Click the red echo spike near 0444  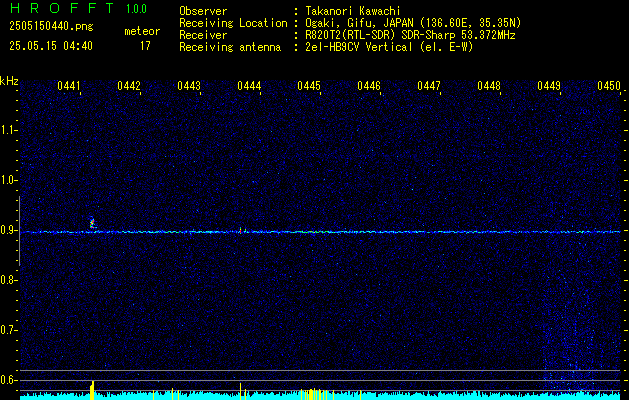(240, 230)
